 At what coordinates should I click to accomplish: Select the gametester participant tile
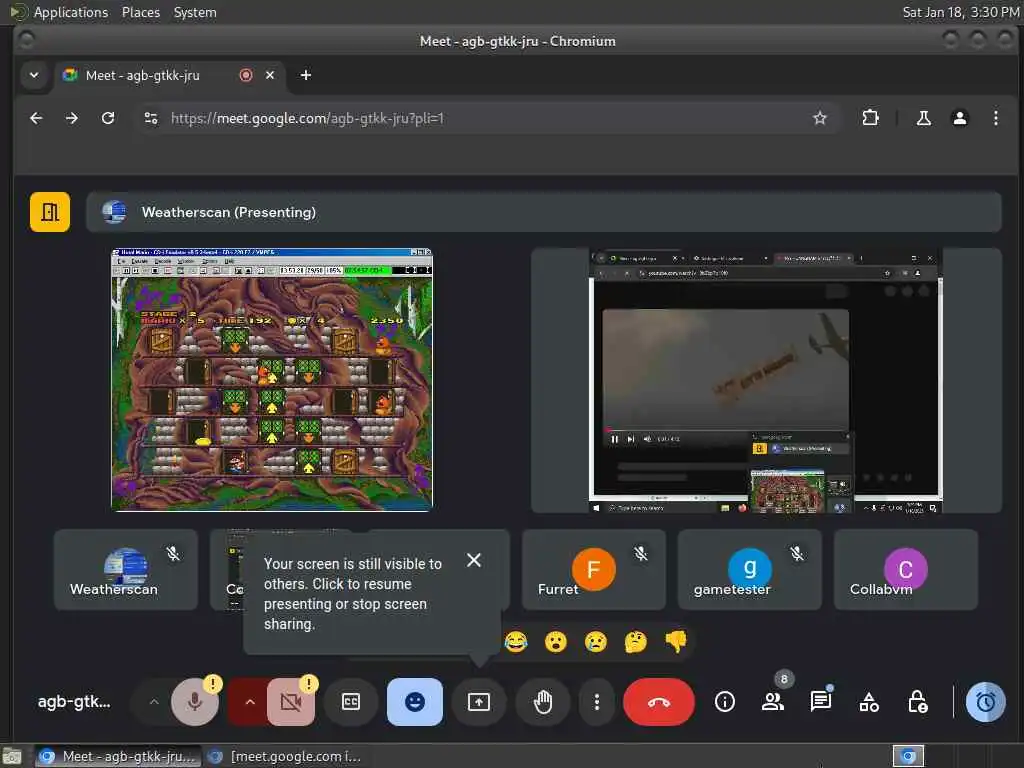pyautogui.click(x=750, y=569)
